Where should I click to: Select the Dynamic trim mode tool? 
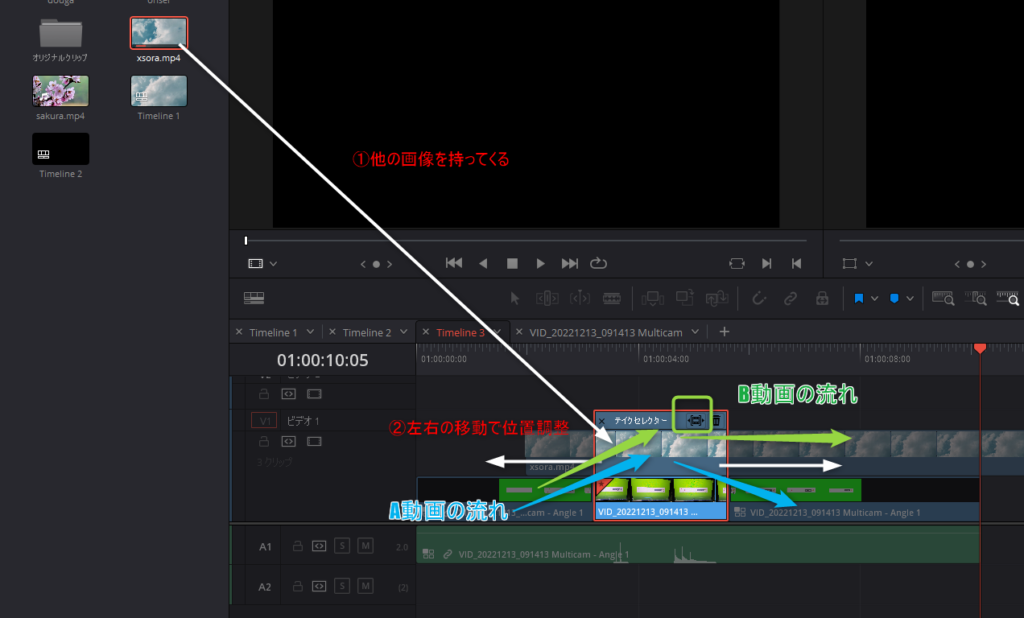(579, 299)
